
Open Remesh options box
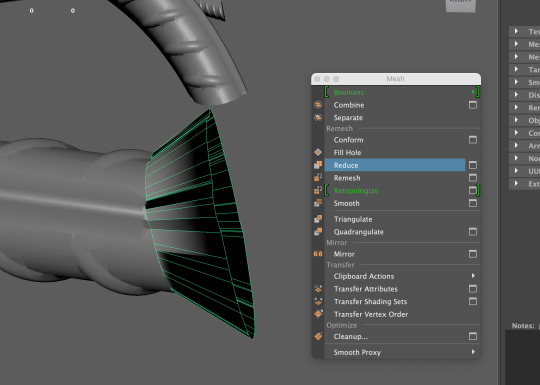[x=473, y=178]
